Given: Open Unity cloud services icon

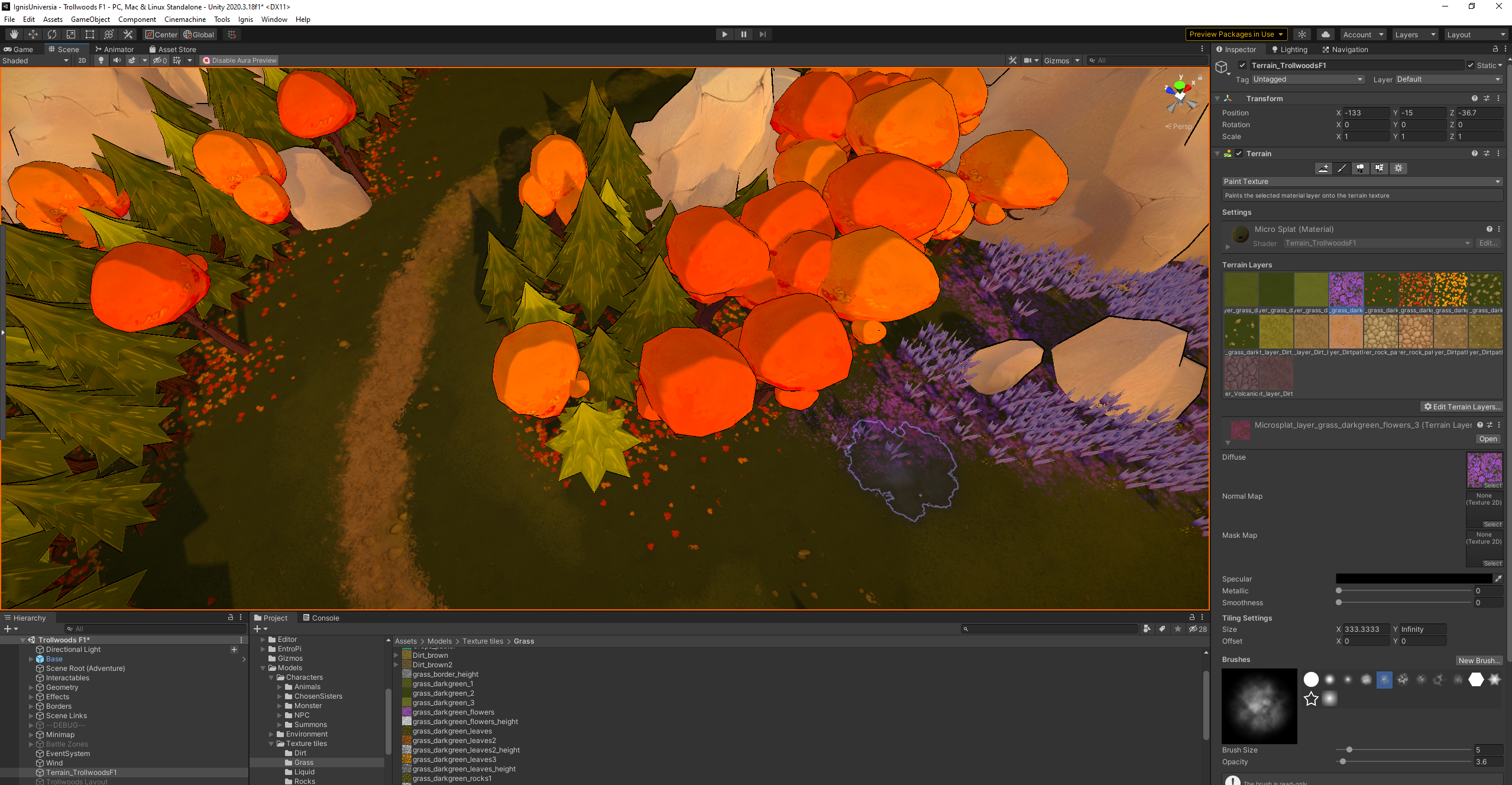Looking at the screenshot, I should (1325, 34).
